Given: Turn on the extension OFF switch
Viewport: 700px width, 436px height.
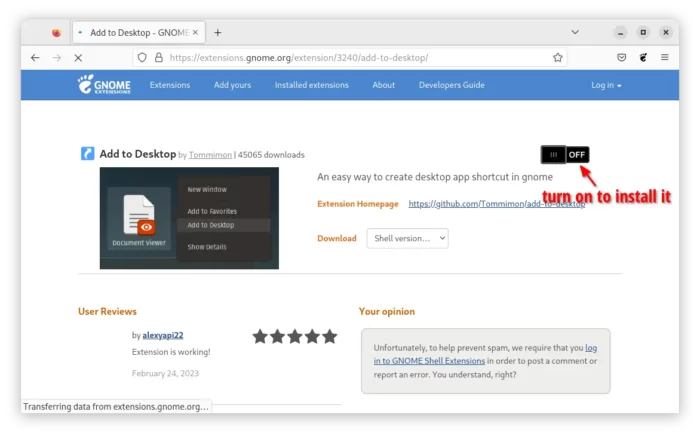Looking at the screenshot, I should pos(565,155).
